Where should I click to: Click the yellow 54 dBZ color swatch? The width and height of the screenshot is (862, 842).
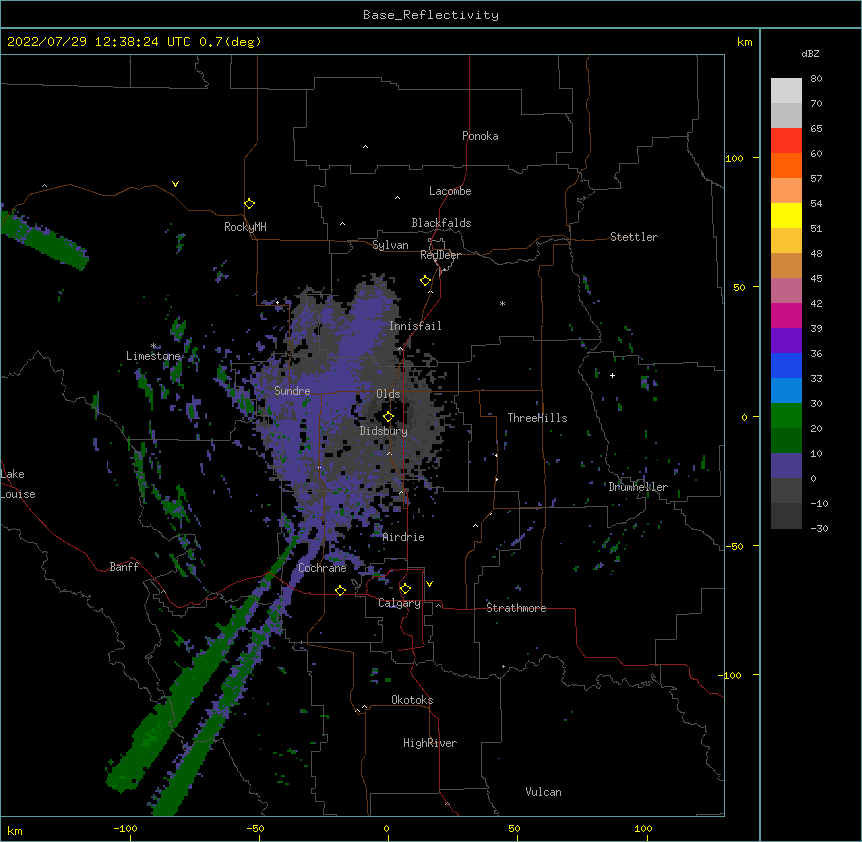[x=786, y=215]
